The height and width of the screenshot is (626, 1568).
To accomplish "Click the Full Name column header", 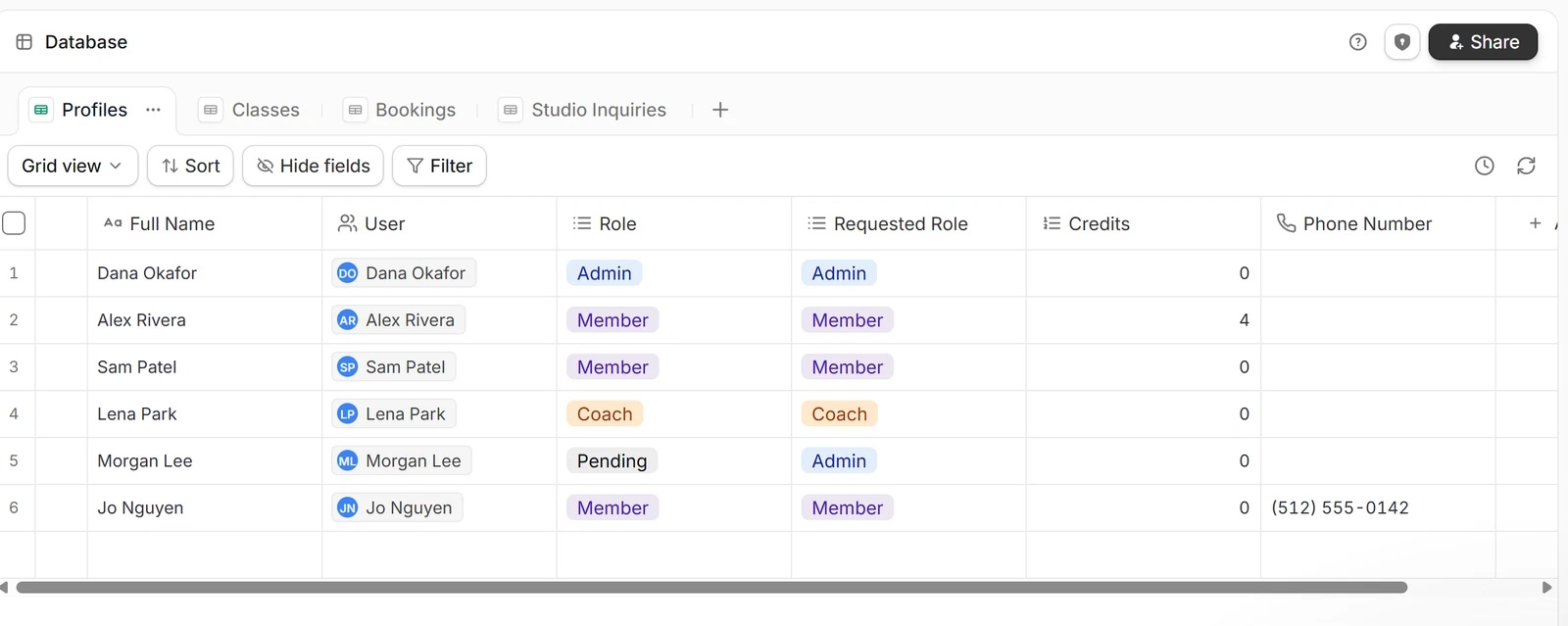I will (x=205, y=223).
